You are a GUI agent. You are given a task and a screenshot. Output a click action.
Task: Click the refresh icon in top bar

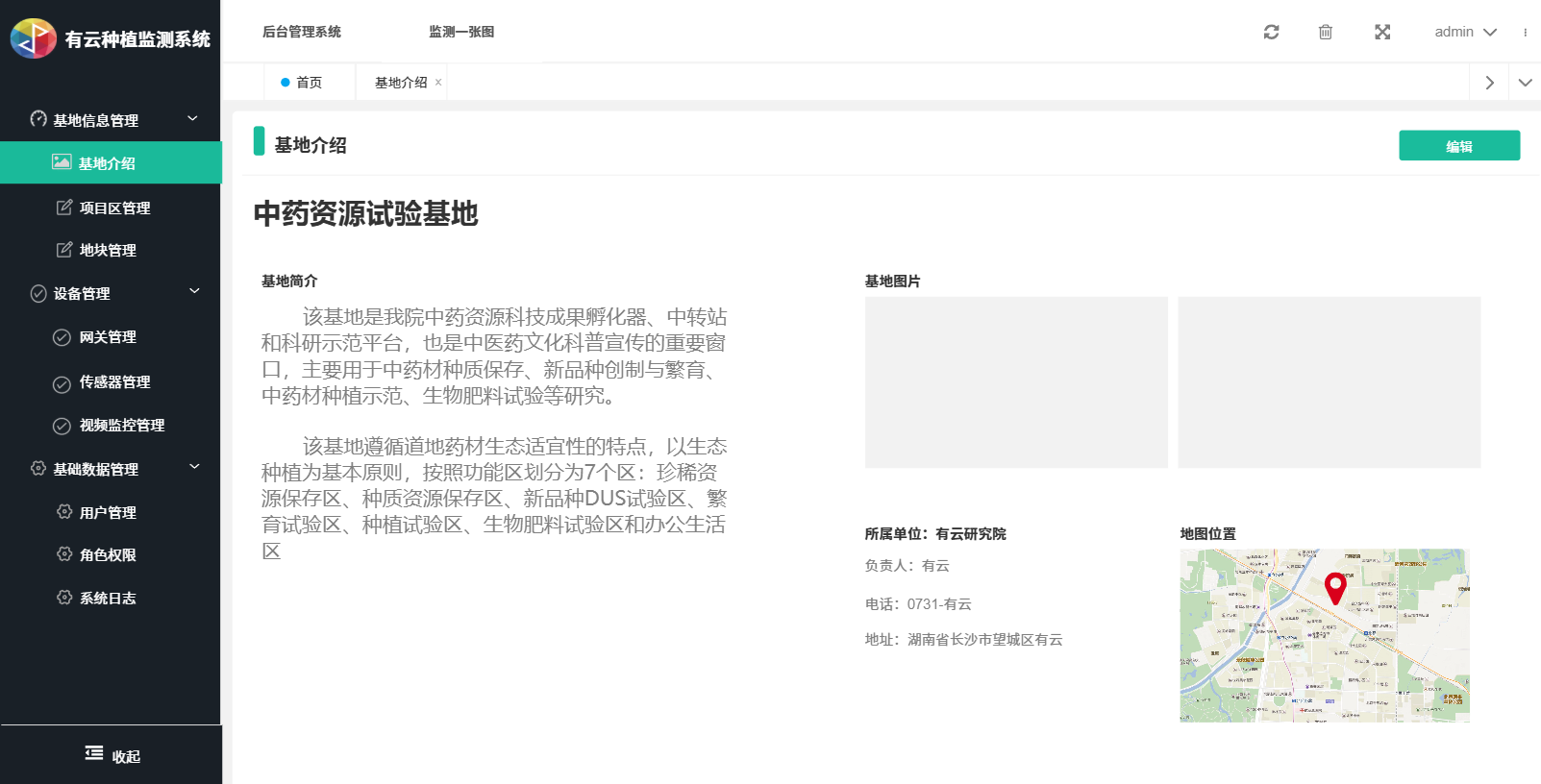click(x=1271, y=32)
